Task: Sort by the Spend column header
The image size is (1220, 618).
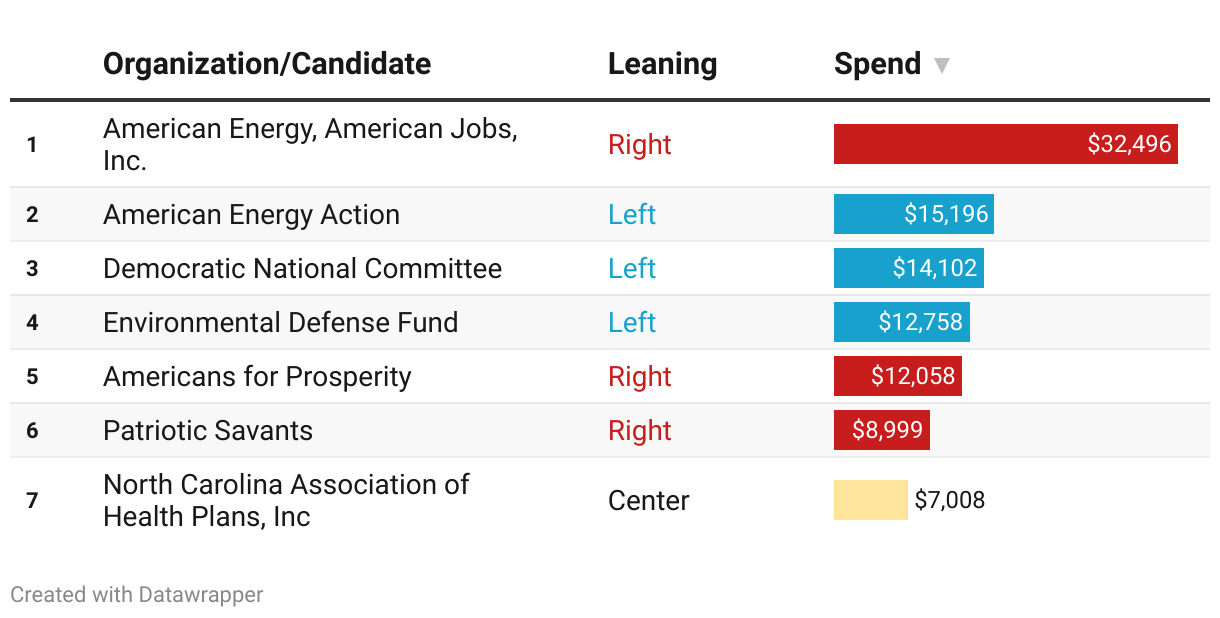Action: coord(877,64)
